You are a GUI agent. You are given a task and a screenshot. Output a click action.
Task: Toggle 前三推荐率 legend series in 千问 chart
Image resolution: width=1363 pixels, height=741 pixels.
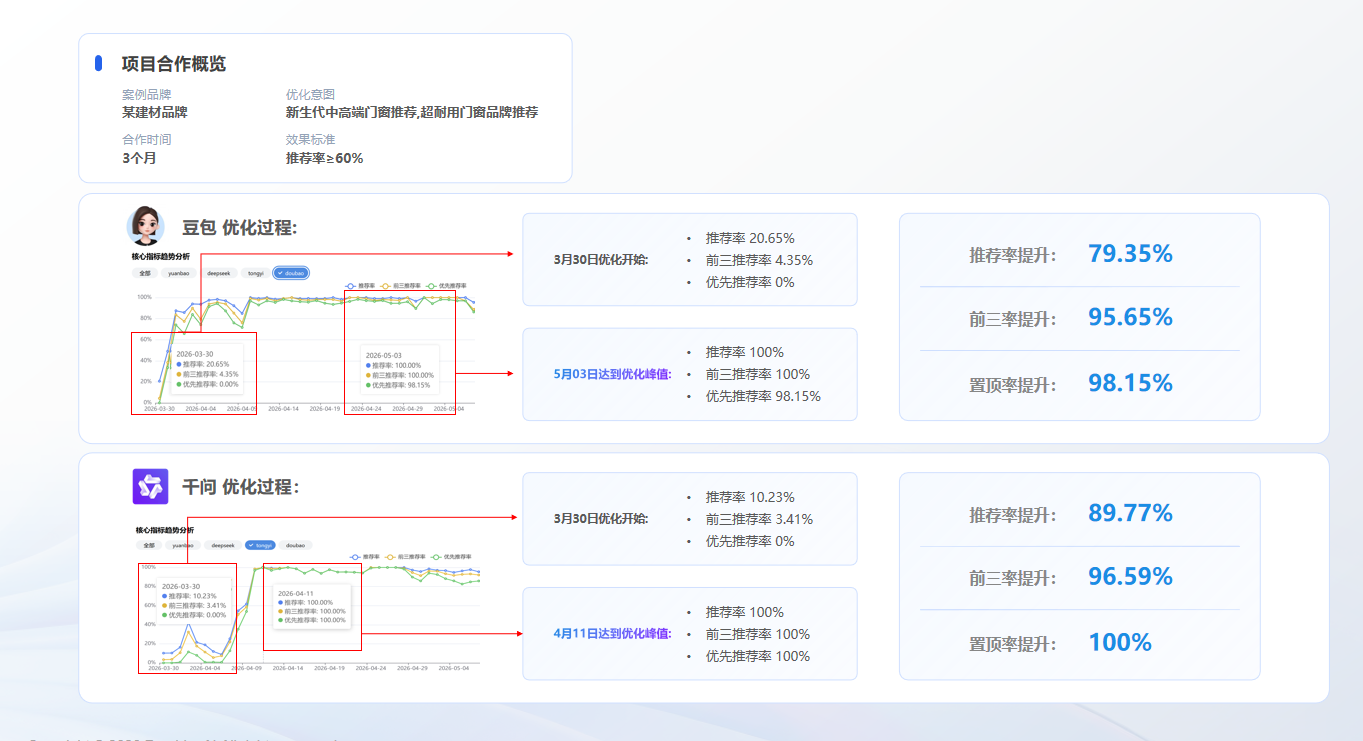pyautogui.click(x=405, y=556)
